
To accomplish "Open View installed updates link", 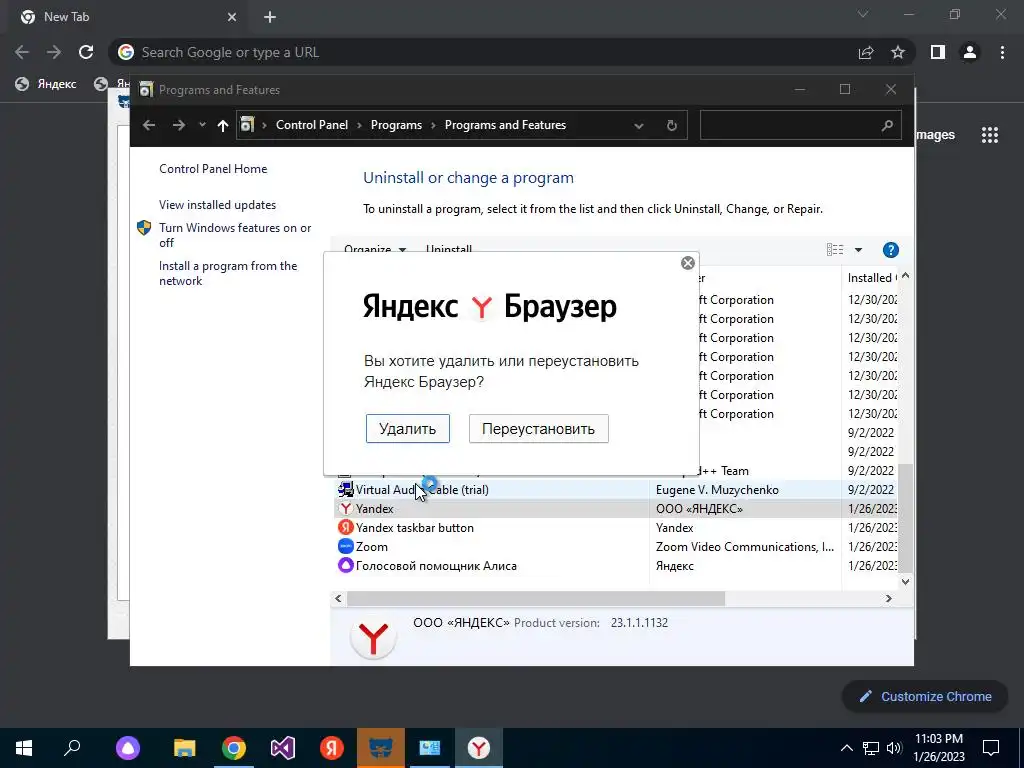I will [x=217, y=204].
